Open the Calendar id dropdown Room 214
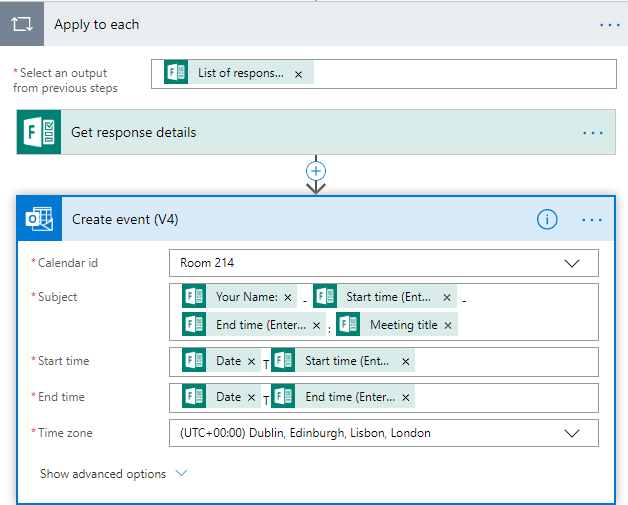Image resolution: width=628 pixels, height=505 pixels. [x=384, y=263]
